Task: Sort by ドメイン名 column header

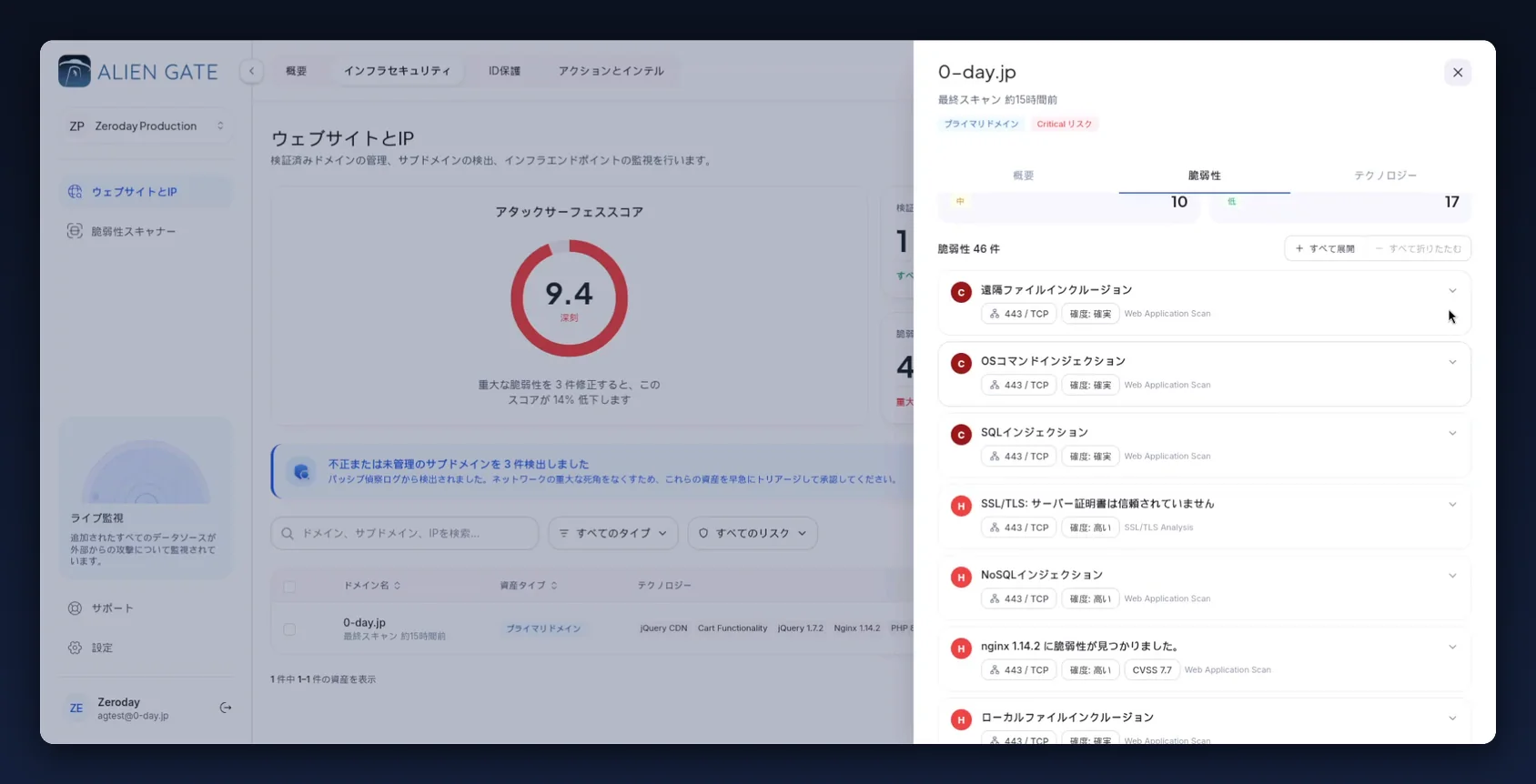Action: coord(372,586)
